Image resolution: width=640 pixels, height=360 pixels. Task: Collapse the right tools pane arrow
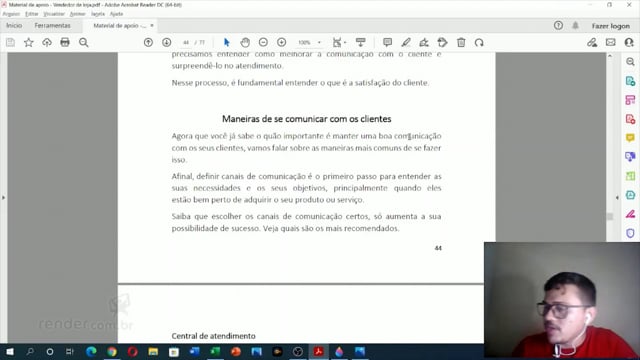click(x=617, y=198)
